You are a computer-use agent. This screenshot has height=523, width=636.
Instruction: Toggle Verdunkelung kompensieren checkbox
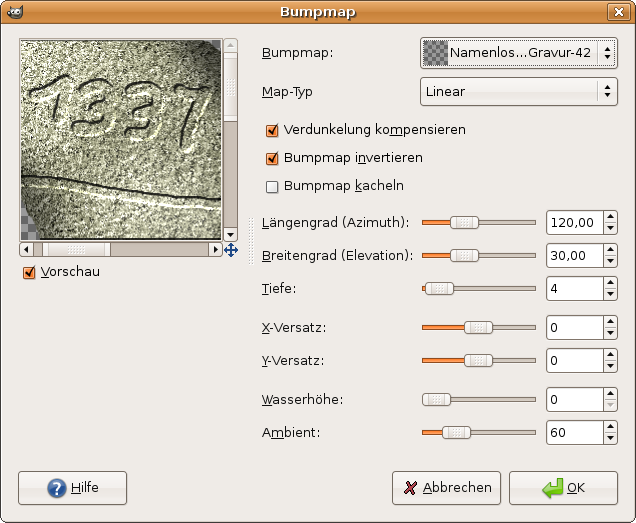272,131
